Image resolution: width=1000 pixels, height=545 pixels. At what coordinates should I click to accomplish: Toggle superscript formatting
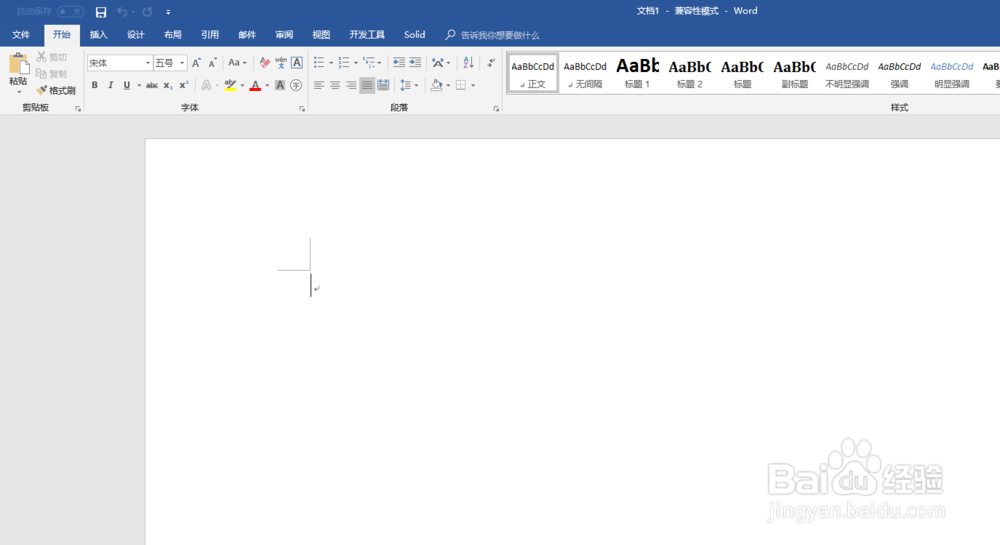(x=184, y=85)
